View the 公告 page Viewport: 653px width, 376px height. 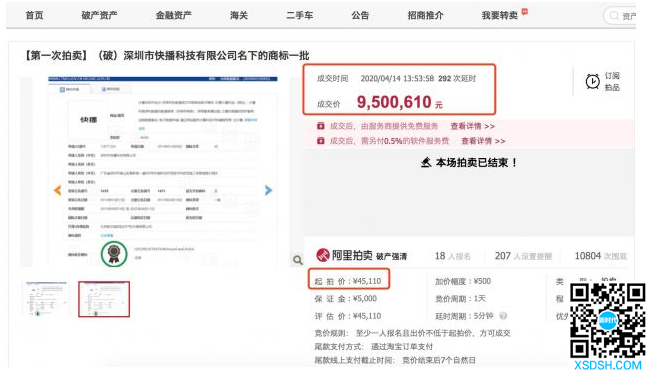click(360, 15)
